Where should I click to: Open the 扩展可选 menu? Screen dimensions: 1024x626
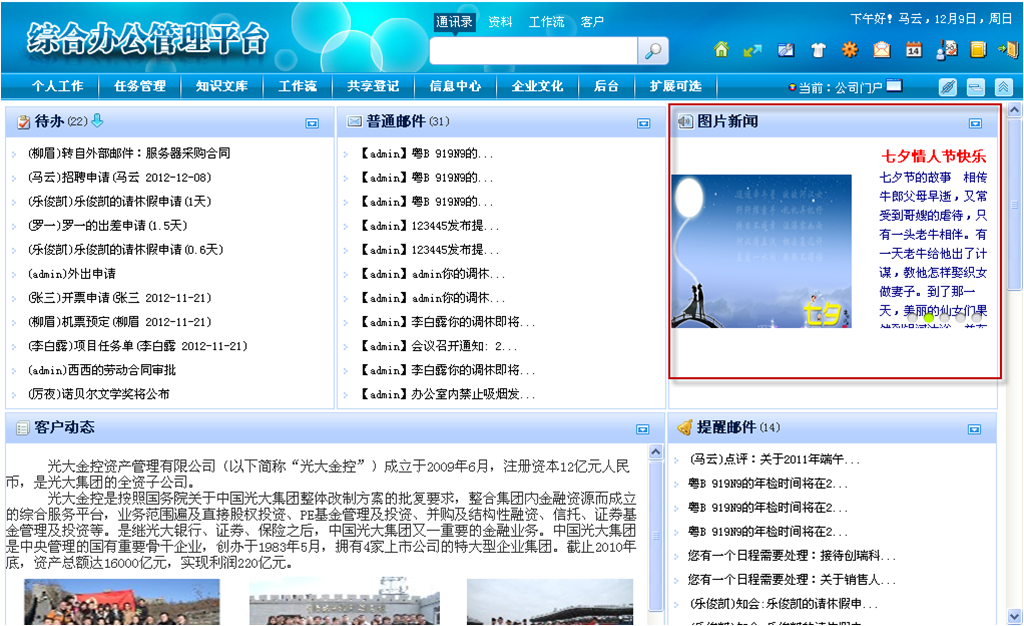[675, 86]
